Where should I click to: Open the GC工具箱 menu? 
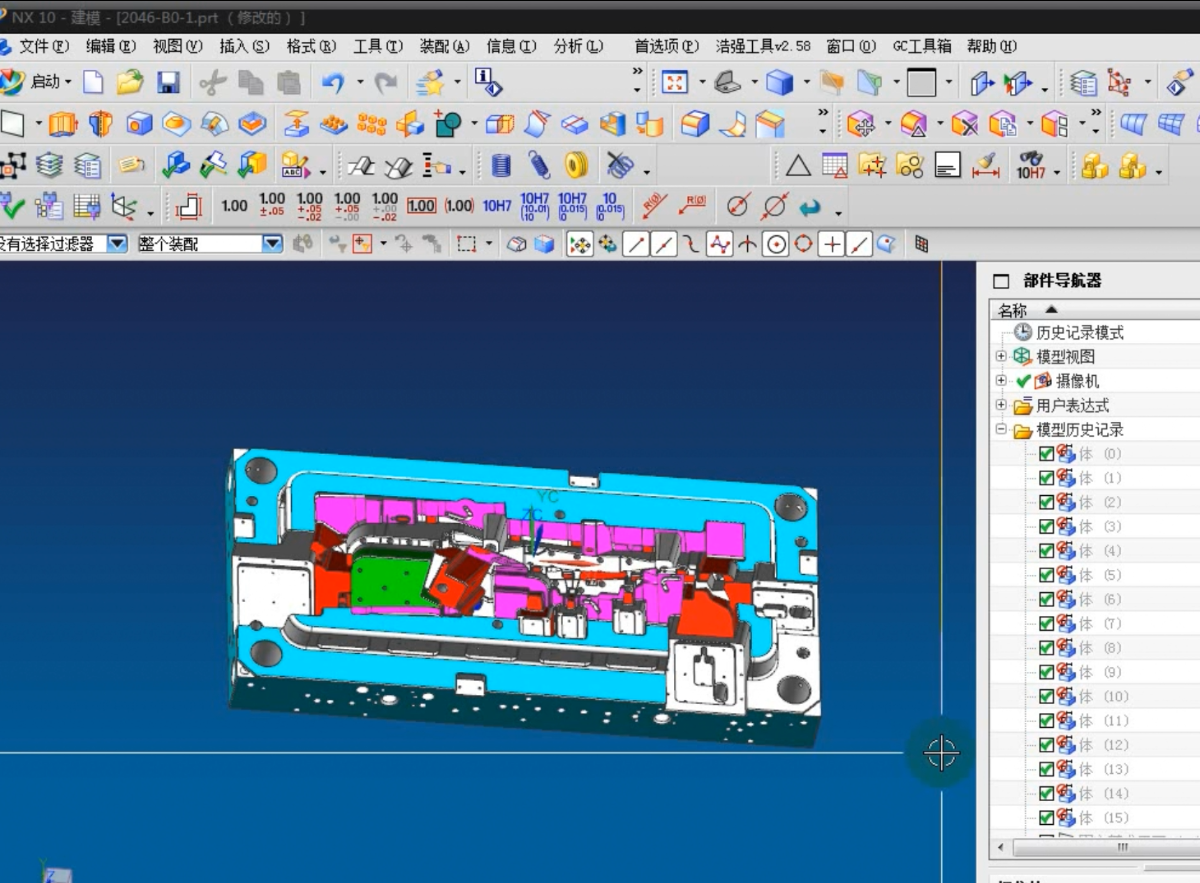tap(922, 46)
